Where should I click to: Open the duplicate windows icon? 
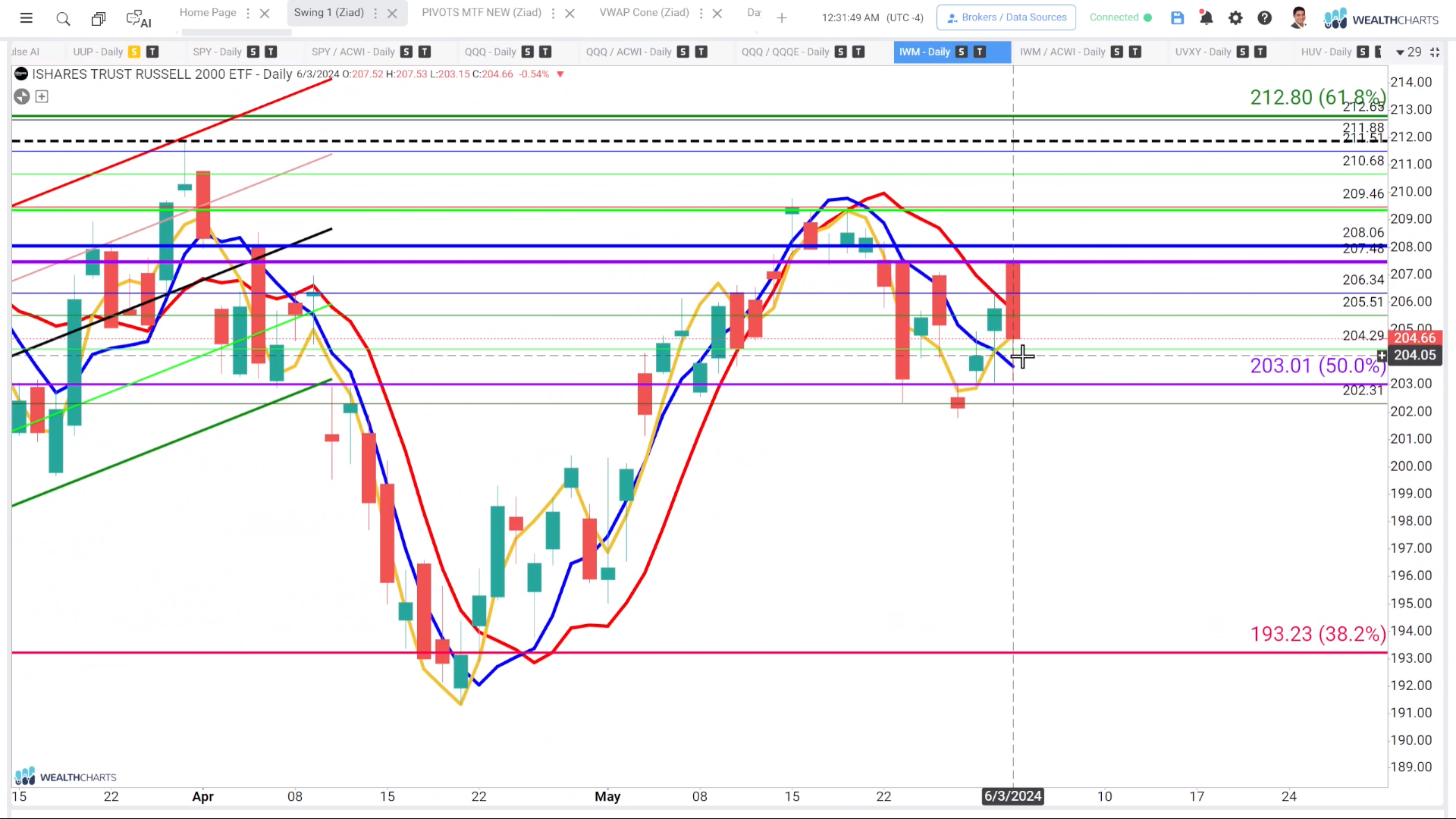tap(98, 18)
